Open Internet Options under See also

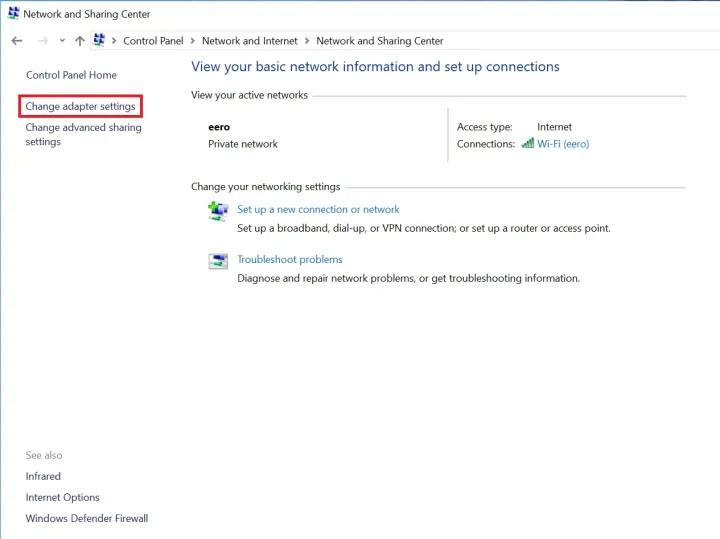click(62, 497)
